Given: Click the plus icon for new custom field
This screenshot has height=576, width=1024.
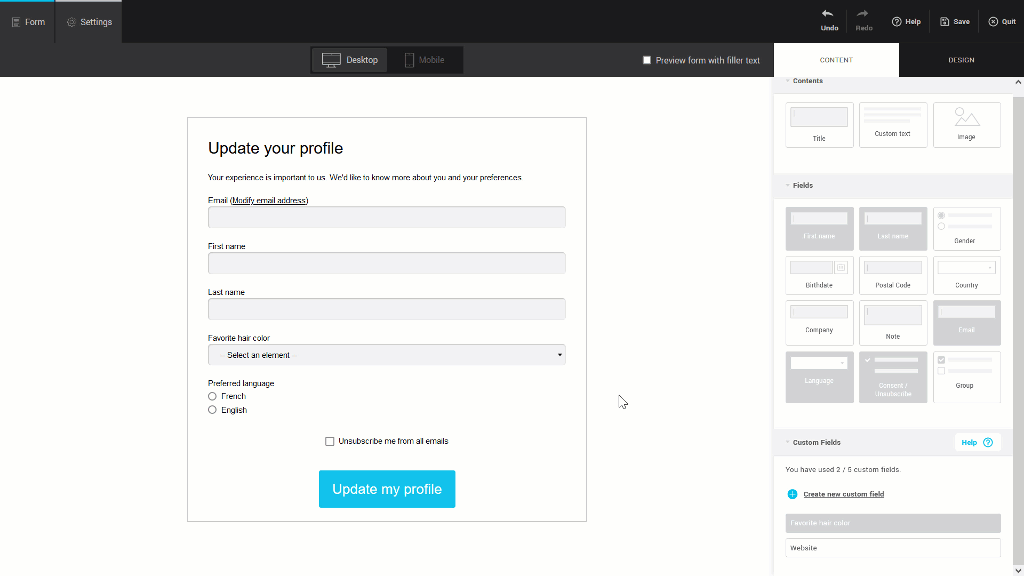Looking at the screenshot, I should (791, 493).
